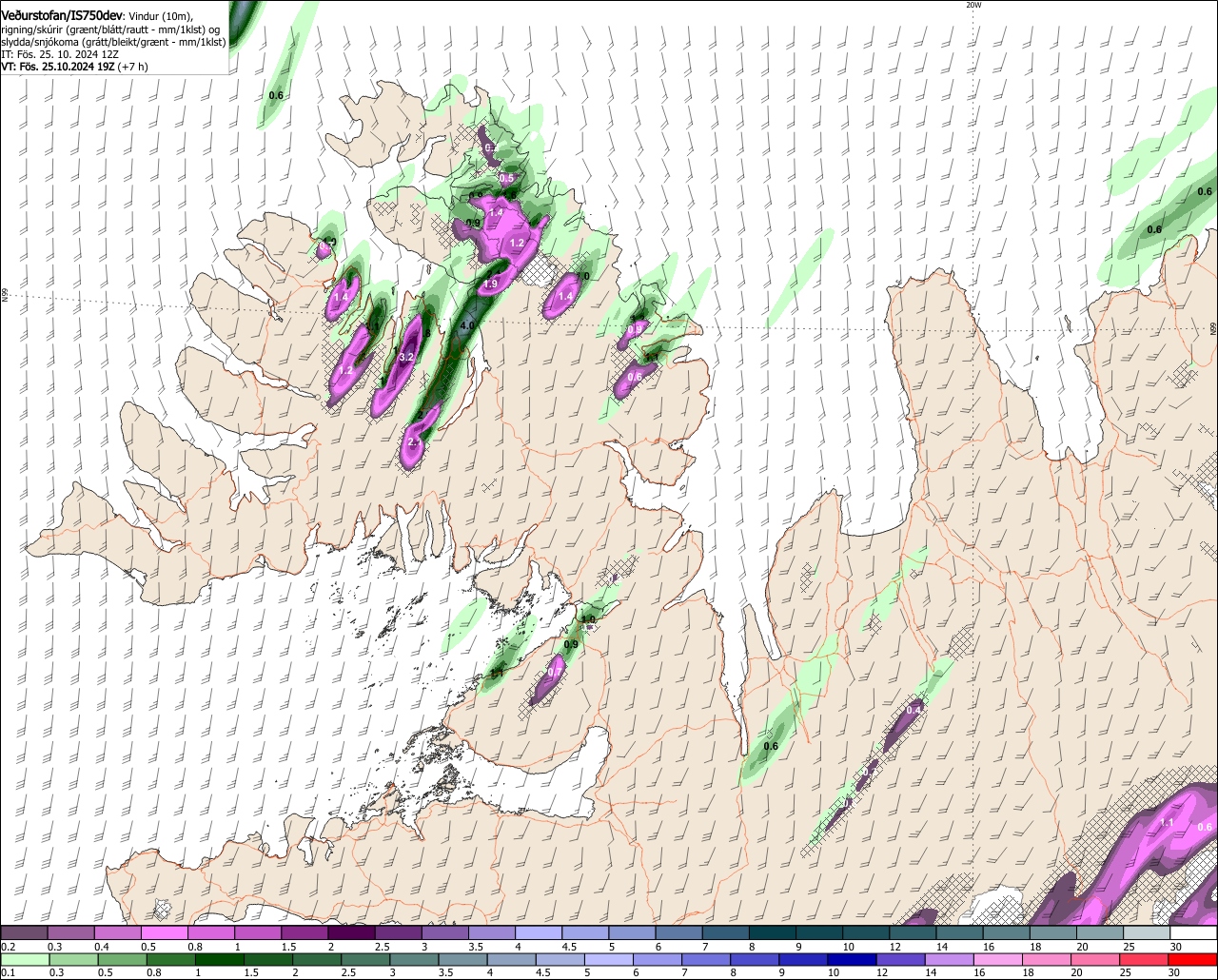Click the Veðurstofan/IS750dev title text

[62, 15]
